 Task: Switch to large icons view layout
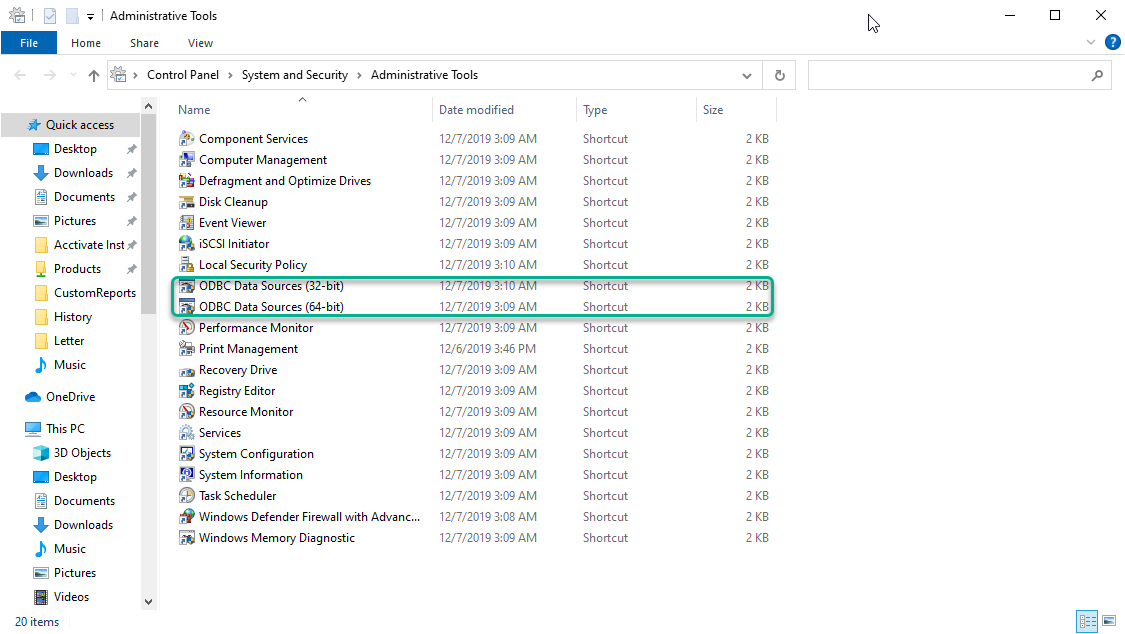pyautogui.click(x=1109, y=621)
